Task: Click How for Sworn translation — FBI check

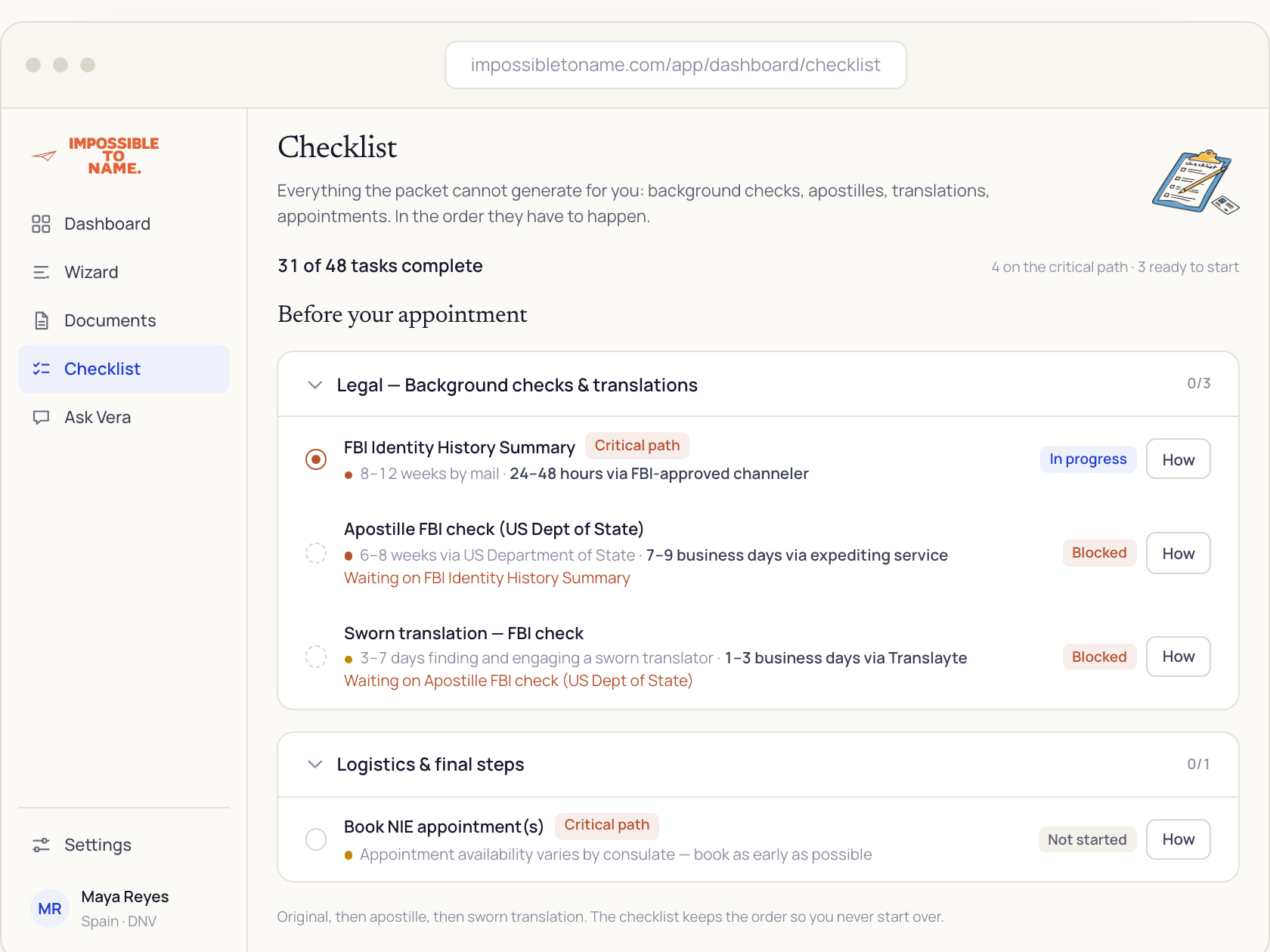Action: click(1178, 656)
